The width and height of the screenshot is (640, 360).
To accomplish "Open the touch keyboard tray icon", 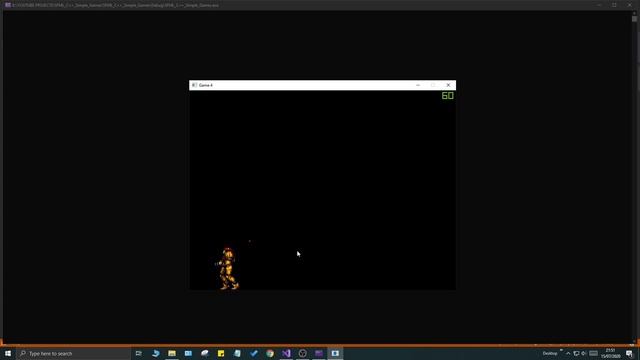I will point(593,353).
